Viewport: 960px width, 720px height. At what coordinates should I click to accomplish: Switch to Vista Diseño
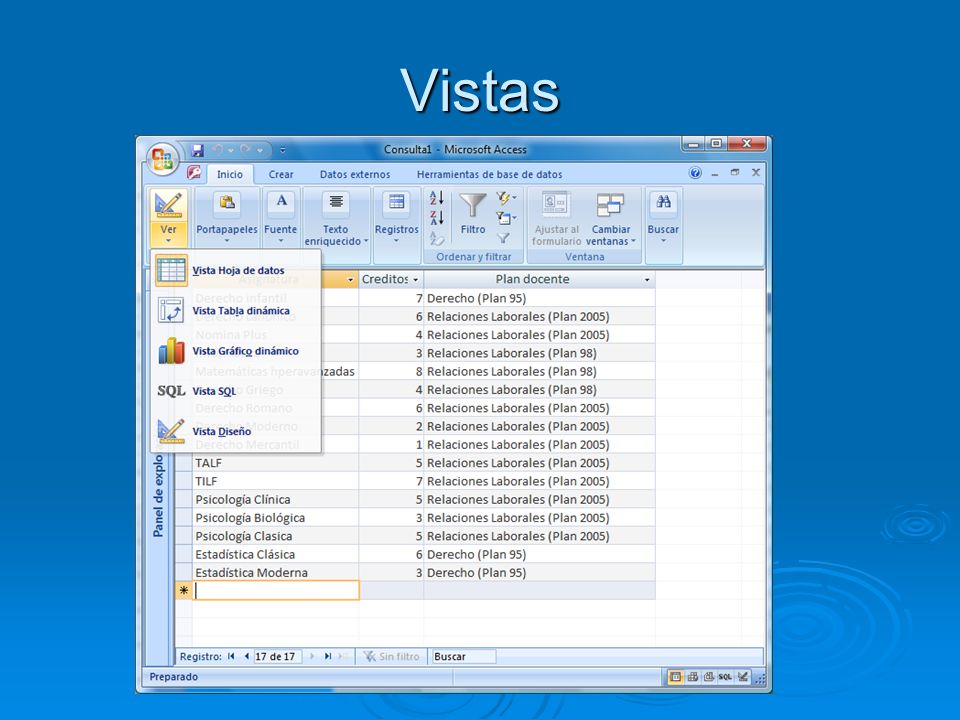pyautogui.click(x=236, y=431)
